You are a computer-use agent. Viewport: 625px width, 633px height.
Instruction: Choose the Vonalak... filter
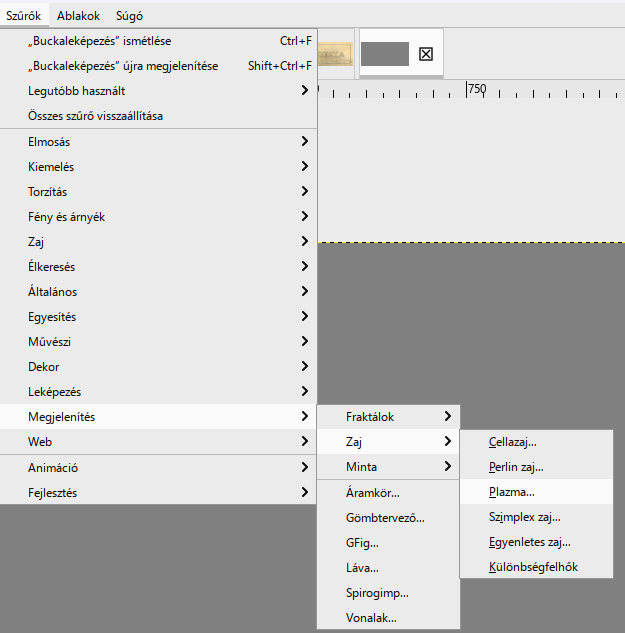coord(388,618)
